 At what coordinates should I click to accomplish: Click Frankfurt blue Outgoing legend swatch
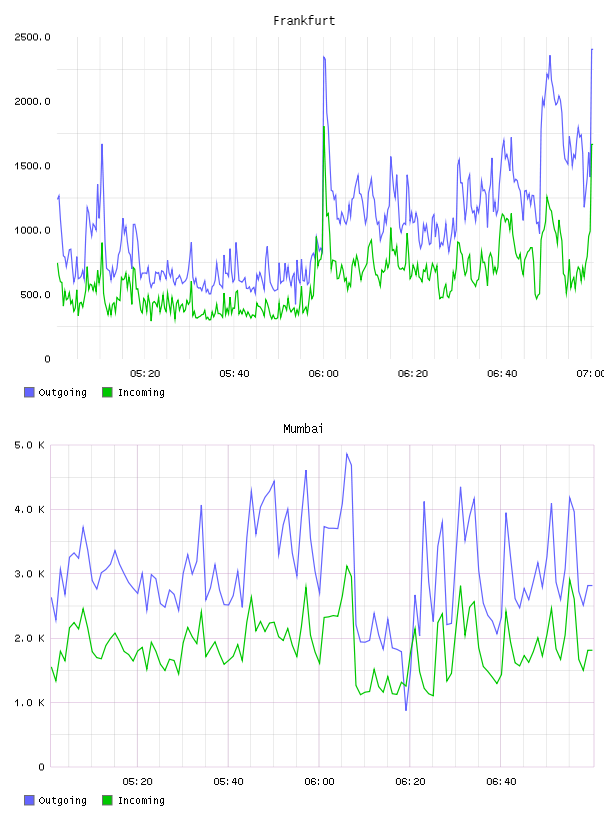(x=29, y=392)
